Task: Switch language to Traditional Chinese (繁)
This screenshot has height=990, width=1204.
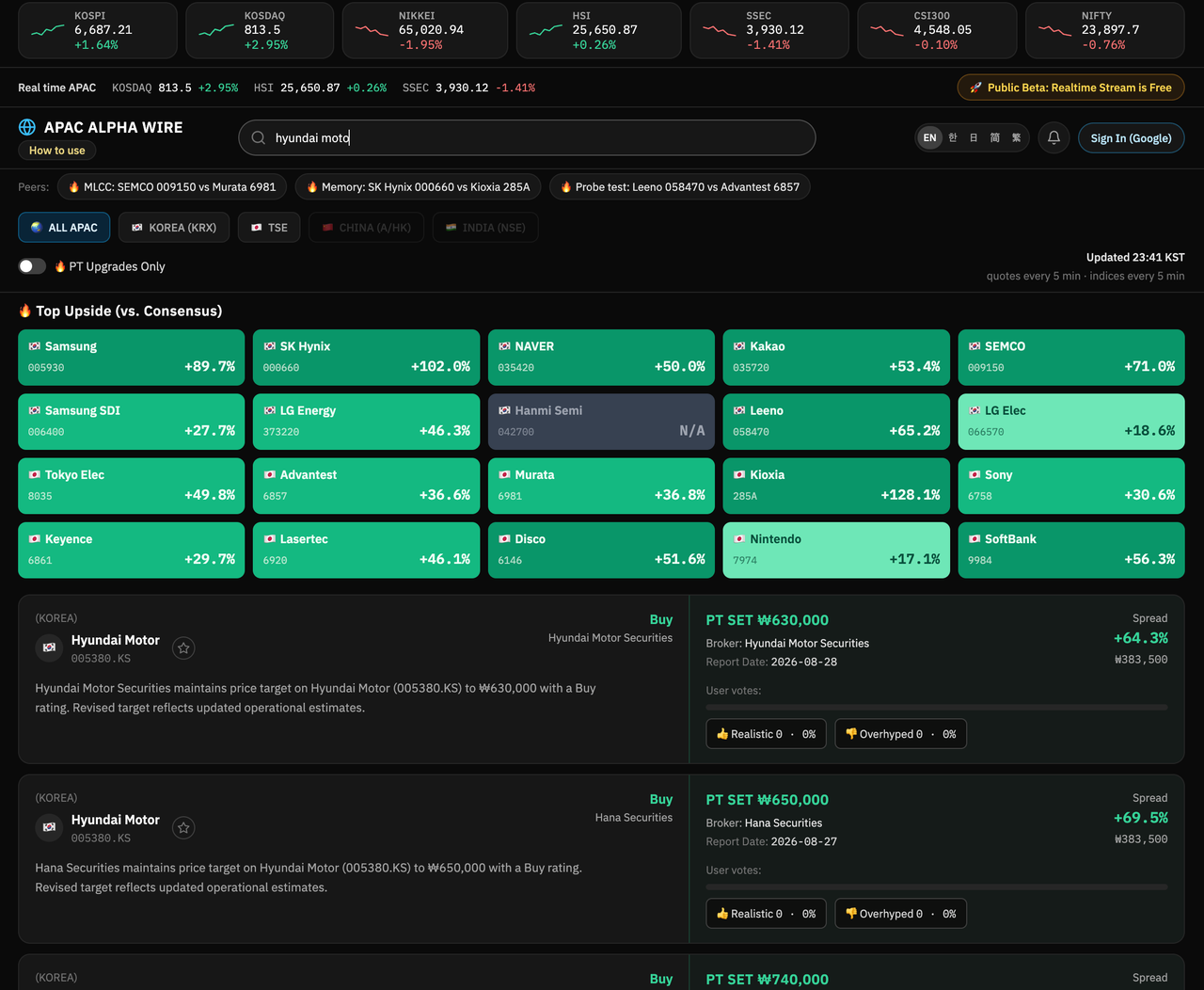Action: point(1016,137)
